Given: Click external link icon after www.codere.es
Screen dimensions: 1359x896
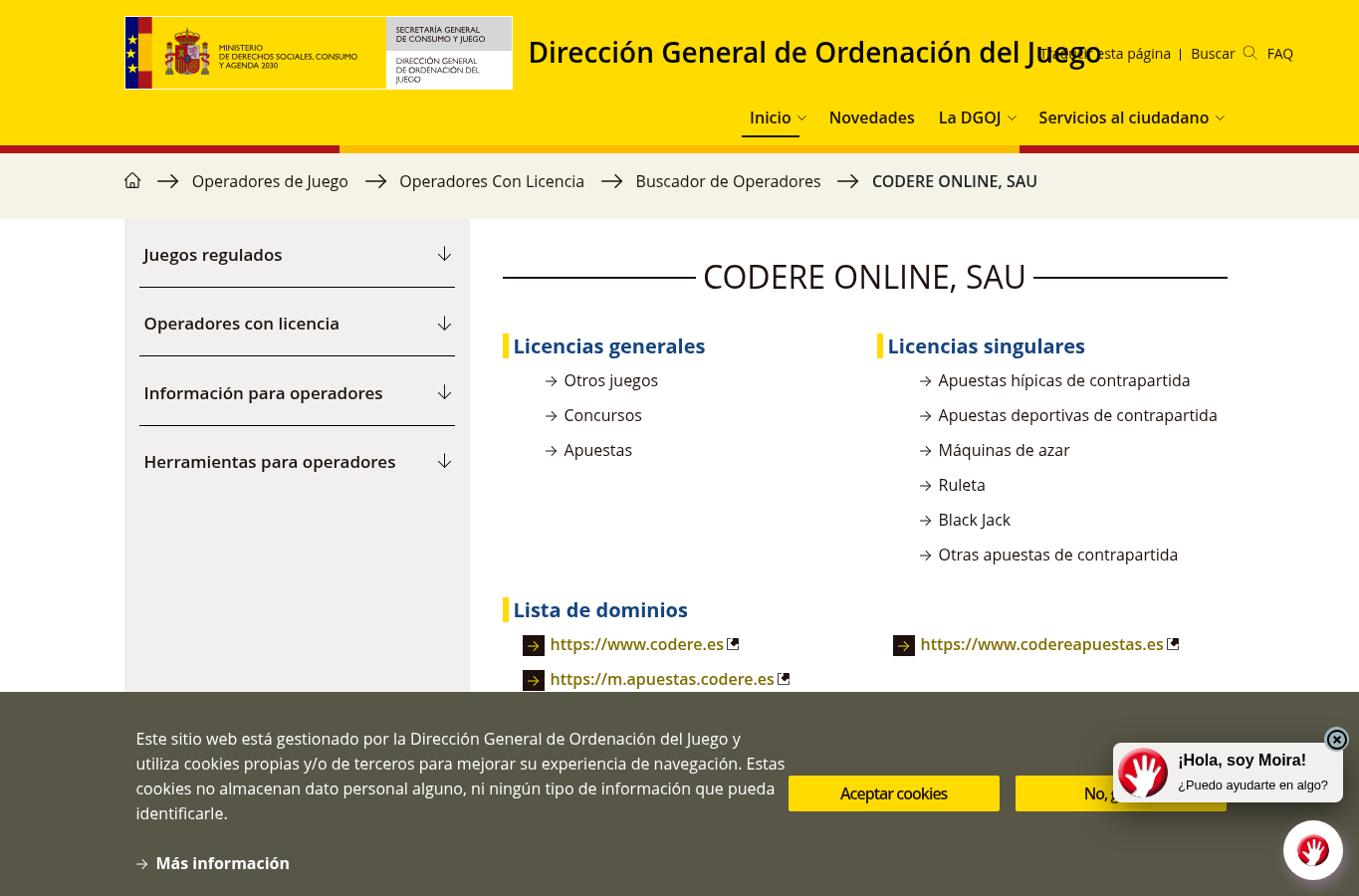Looking at the screenshot, I should click(733, 644).
